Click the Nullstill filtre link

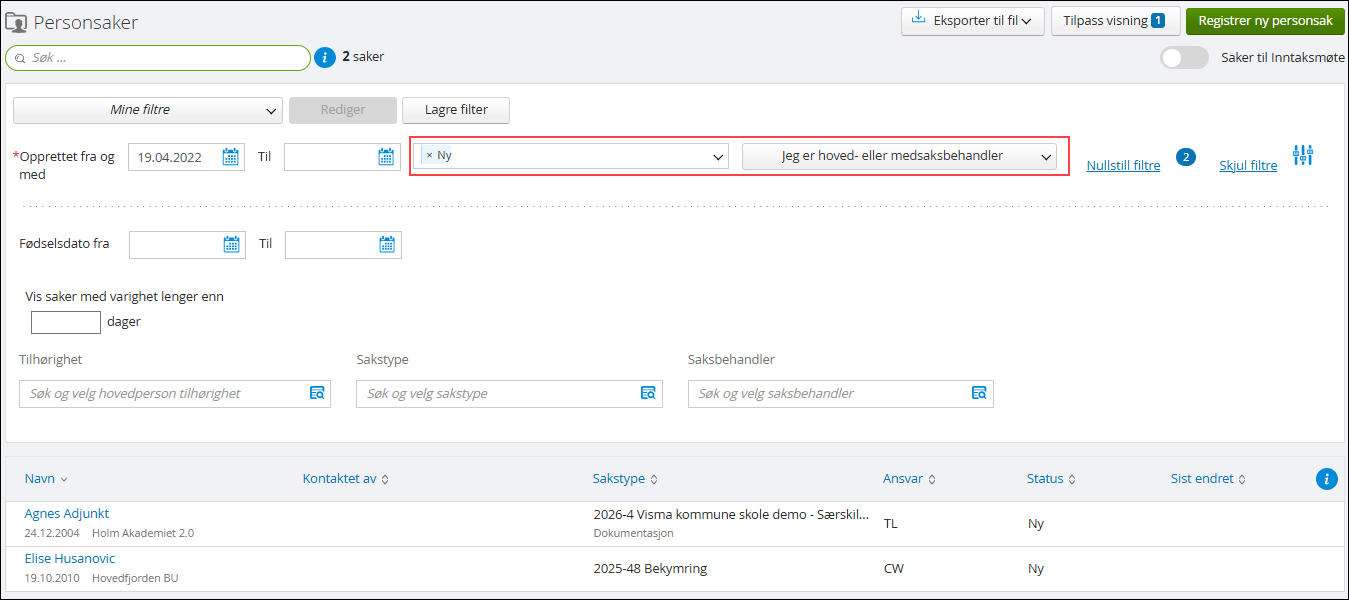(1123, 165)
